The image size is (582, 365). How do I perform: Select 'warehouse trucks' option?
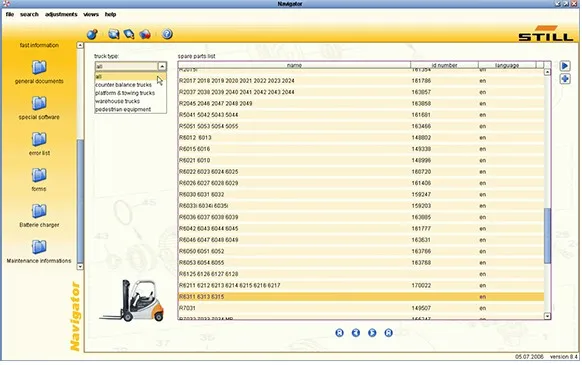[130, 101]
